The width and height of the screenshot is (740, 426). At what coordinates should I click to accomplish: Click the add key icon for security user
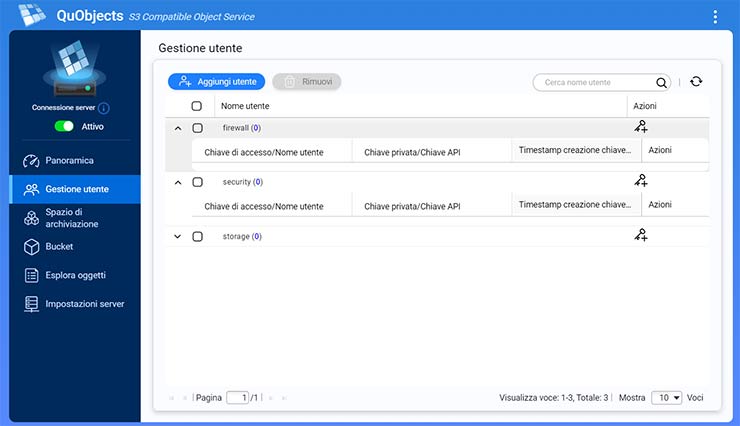click(x=641, y=181)
